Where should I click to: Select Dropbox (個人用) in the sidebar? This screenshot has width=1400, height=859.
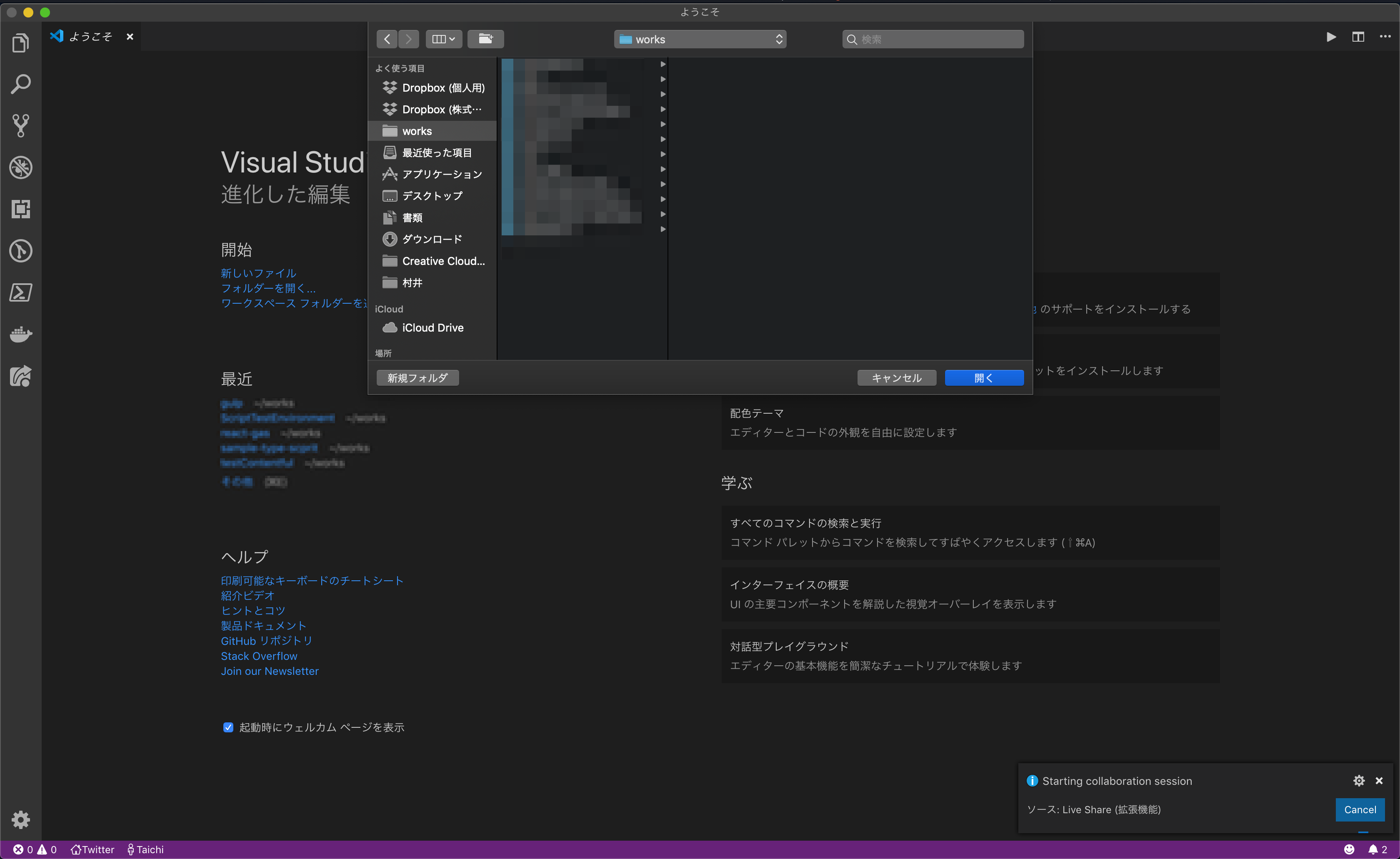pos(433,87)
